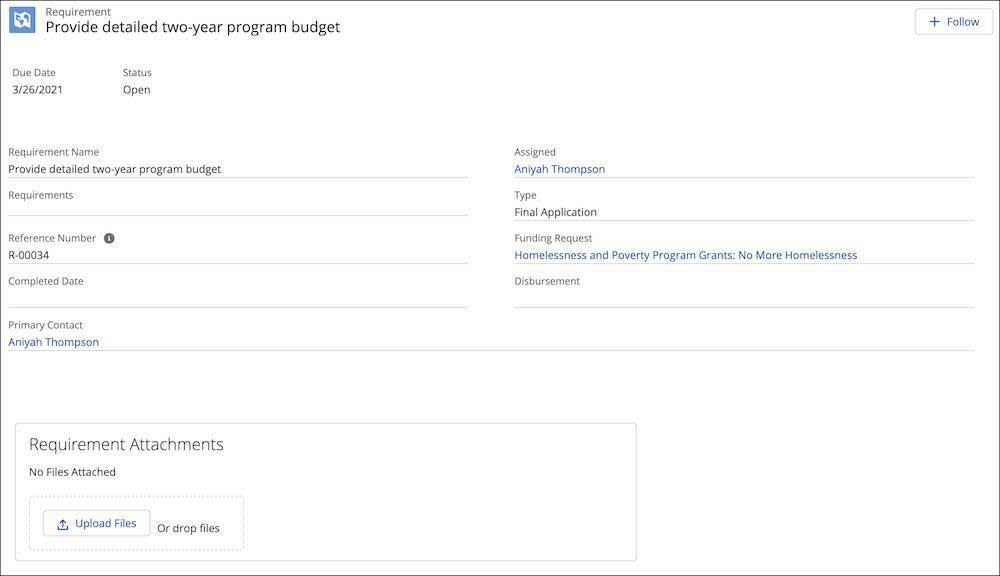The height and width of the screenshot is (576, 1000).
Task: Open the Primary Contact Aniyah Thompson link
Action: point(54,342)
